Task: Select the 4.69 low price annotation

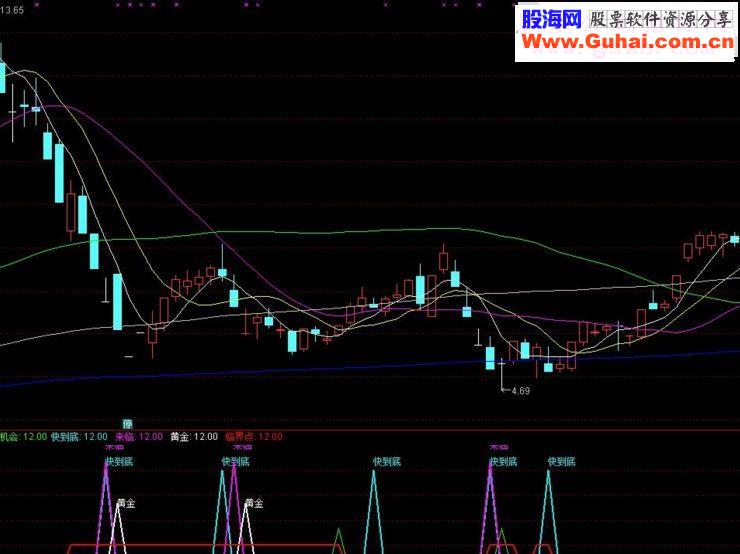Action: tap(521, 391)
